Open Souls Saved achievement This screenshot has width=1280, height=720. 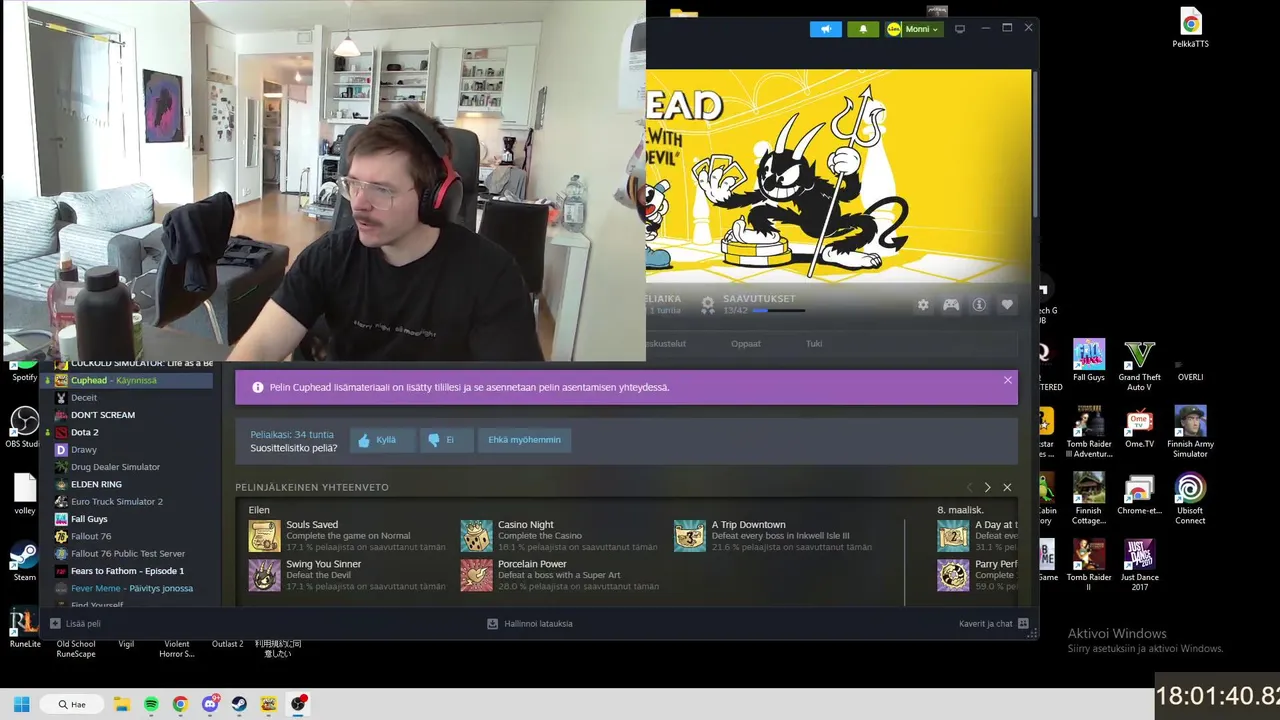point(349,536)
